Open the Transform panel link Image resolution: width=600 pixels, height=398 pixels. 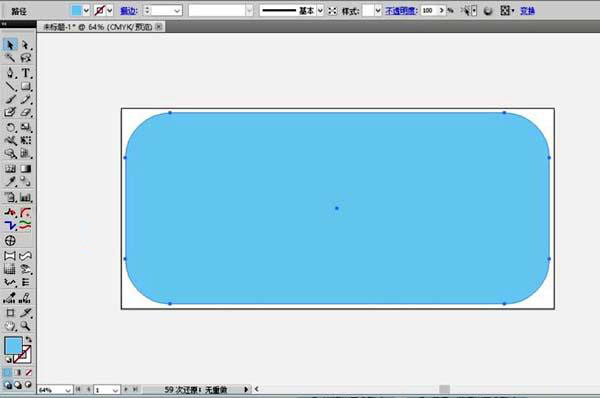point(527,11)
